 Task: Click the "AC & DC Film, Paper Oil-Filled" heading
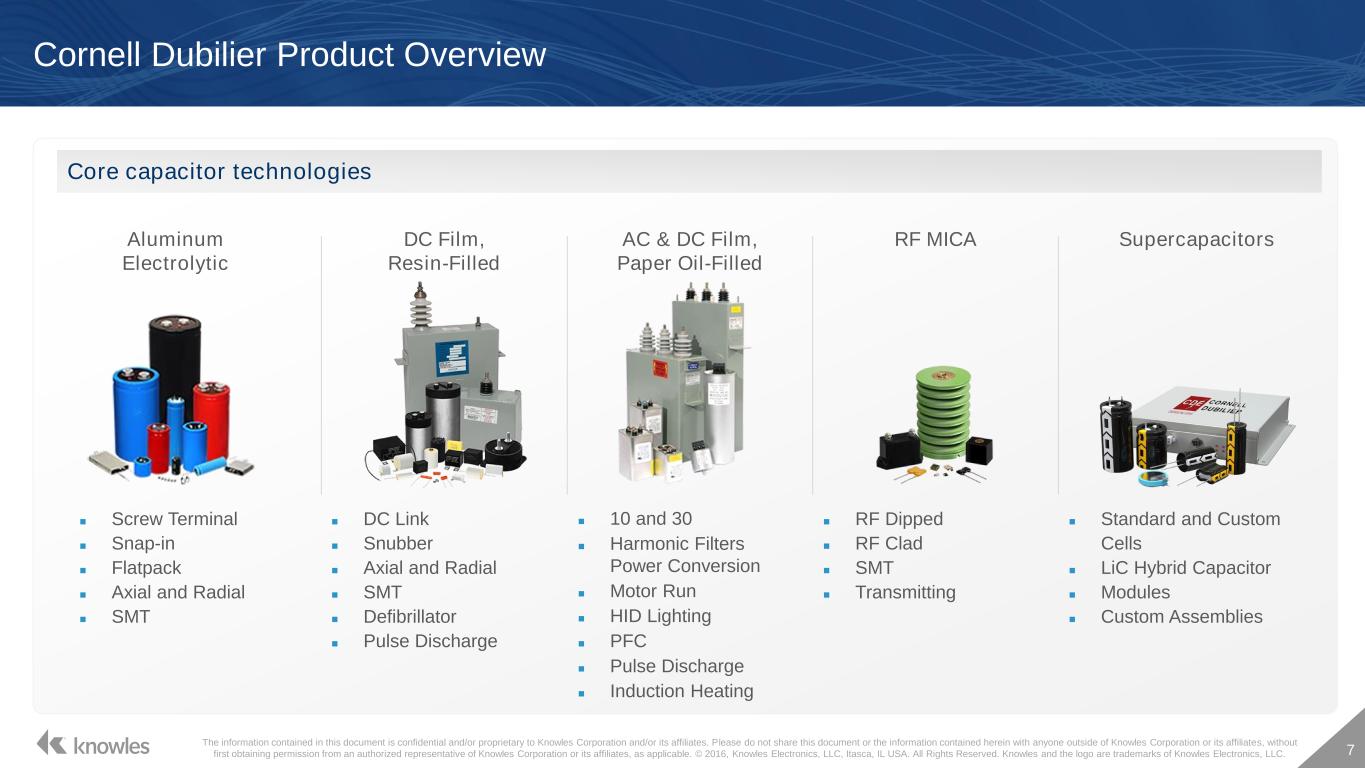(690, 251)
